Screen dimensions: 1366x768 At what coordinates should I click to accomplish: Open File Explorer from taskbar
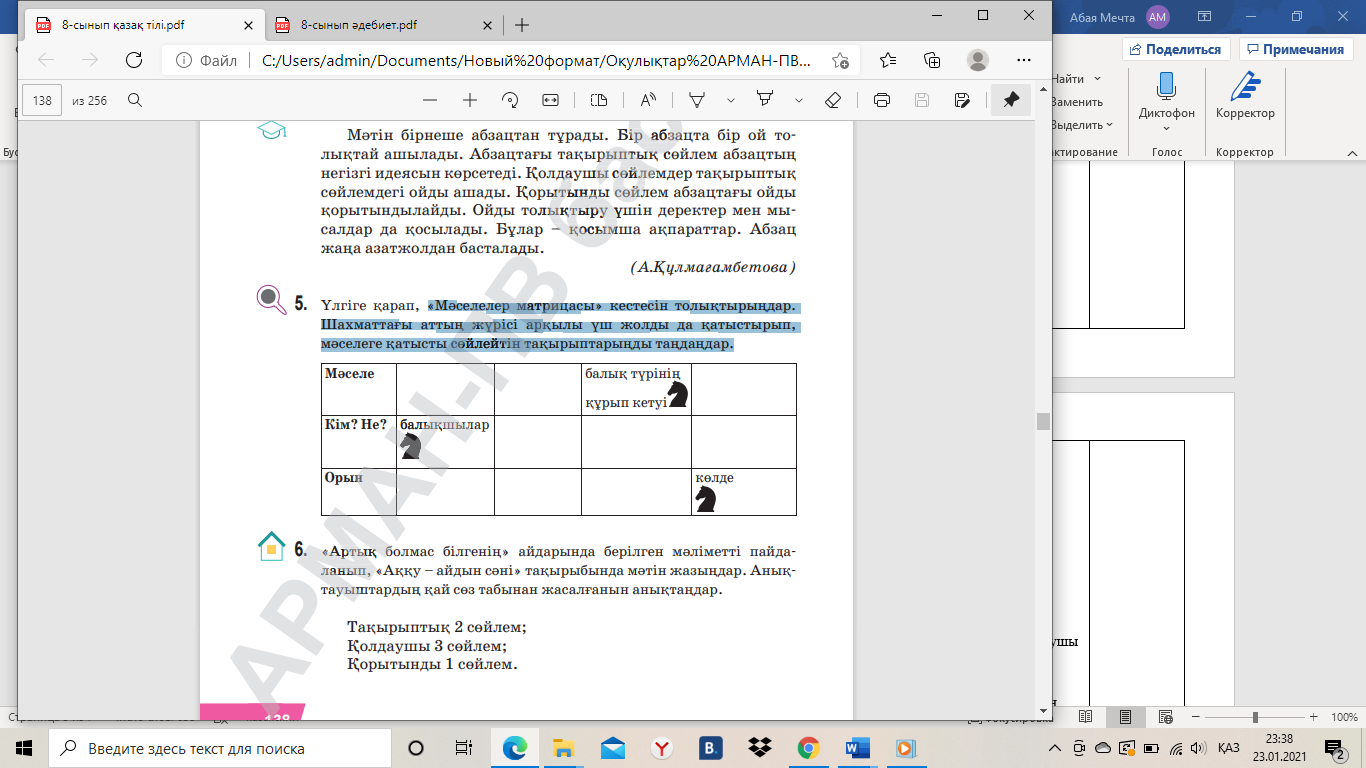click(x=563, y=748)
